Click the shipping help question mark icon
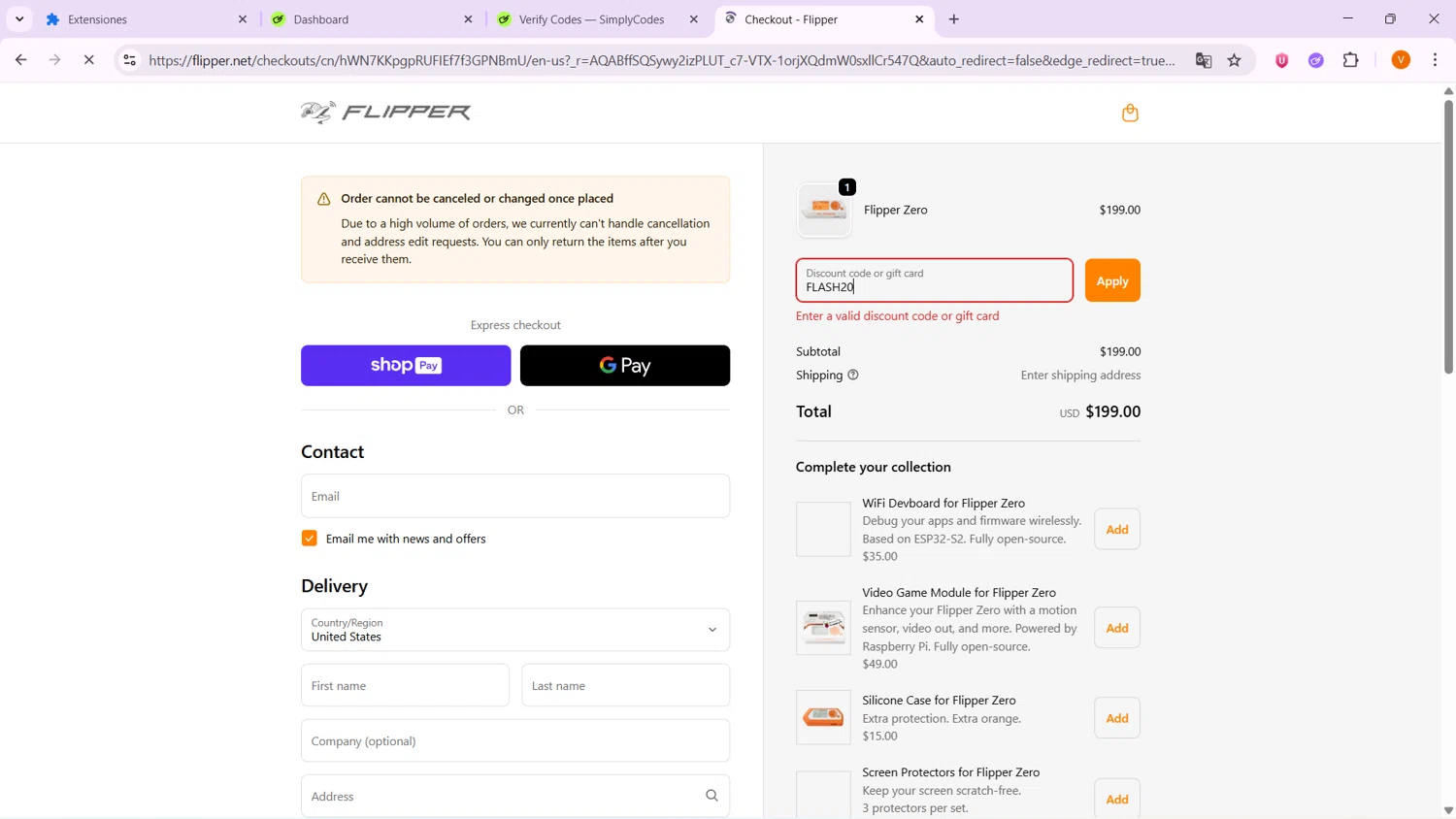 point(853,375)
